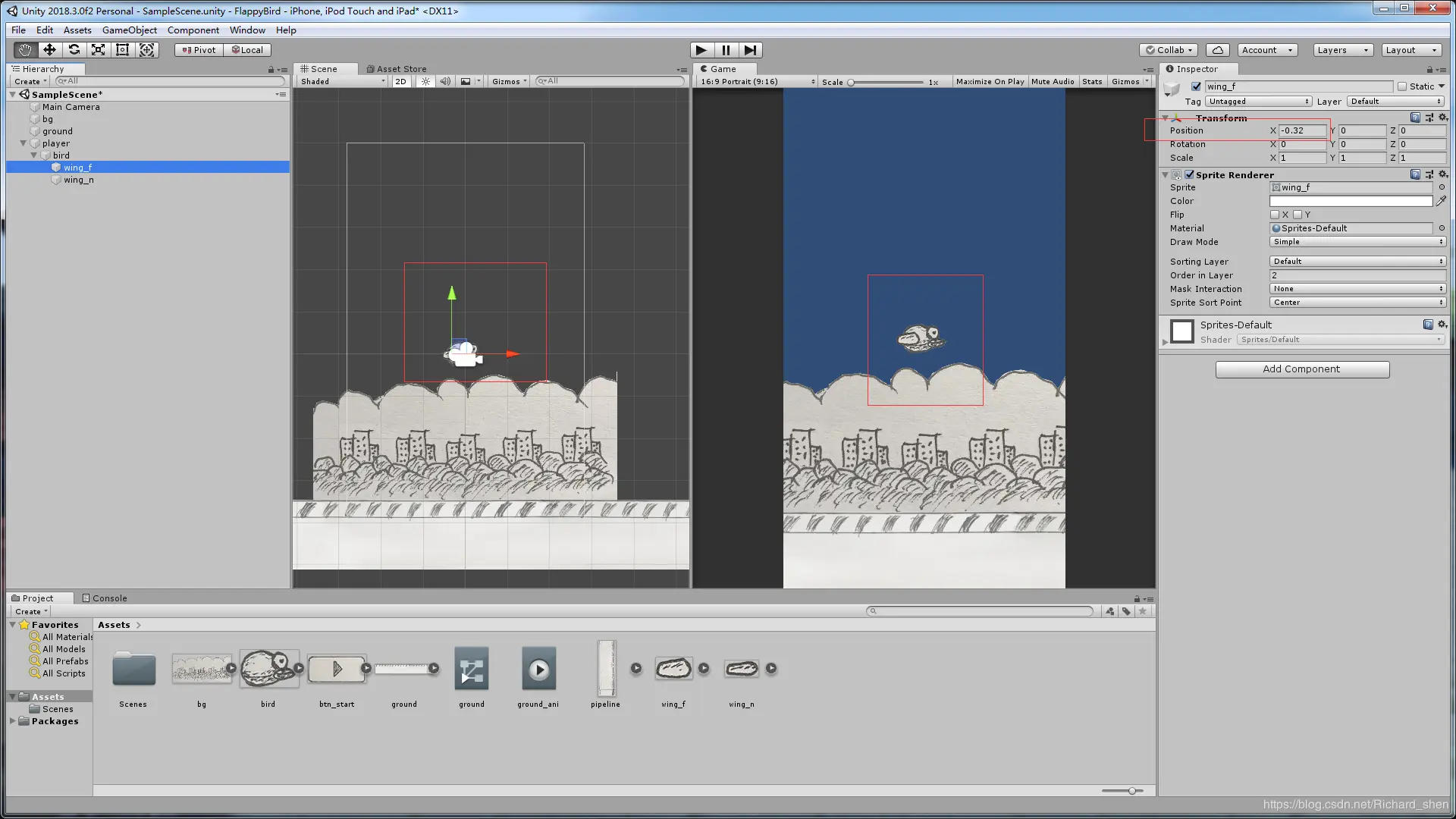
Task: Click the Step frame button
Action: [750, 50]
